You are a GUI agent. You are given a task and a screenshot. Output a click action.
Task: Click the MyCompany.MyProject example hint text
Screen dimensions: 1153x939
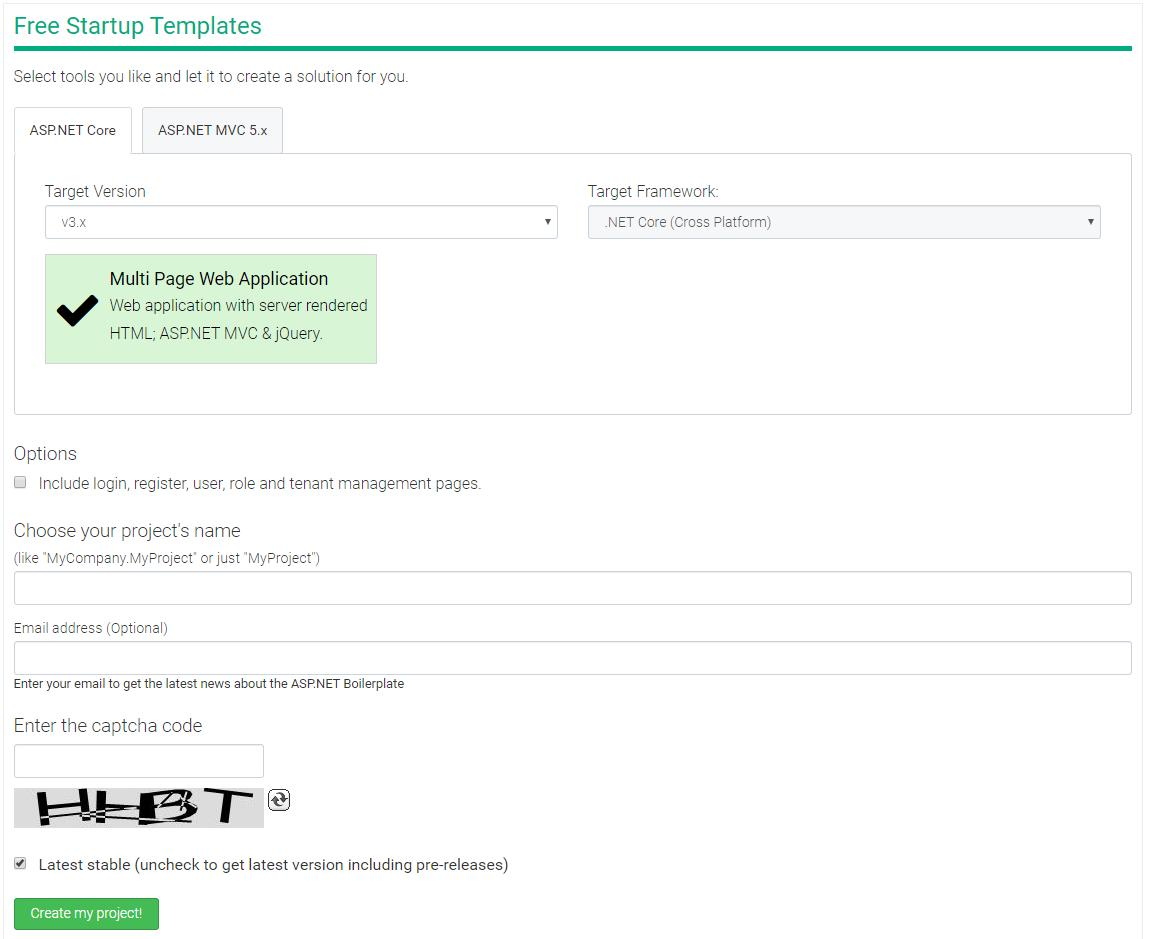167,558
